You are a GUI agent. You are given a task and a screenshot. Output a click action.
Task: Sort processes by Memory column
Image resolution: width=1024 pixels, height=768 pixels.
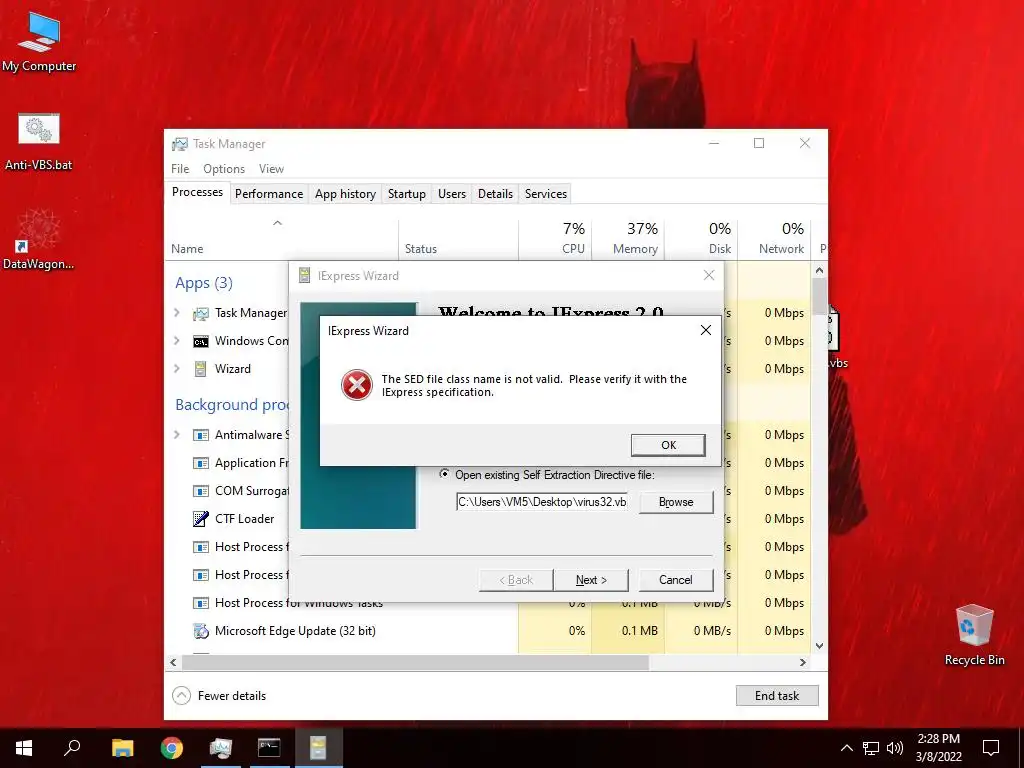[628, 239]
